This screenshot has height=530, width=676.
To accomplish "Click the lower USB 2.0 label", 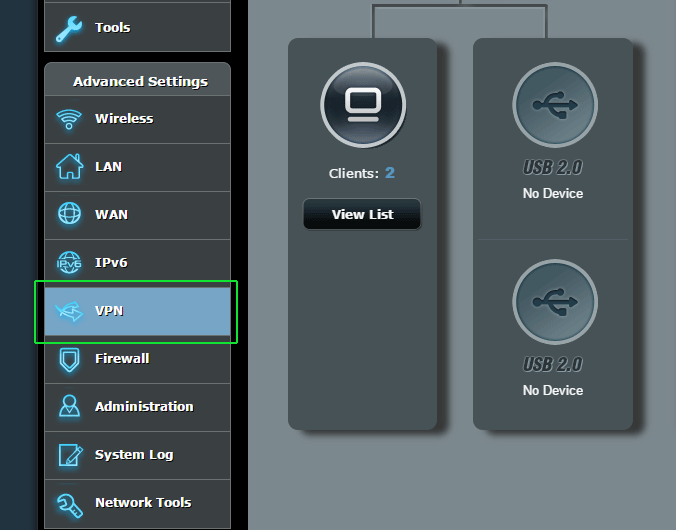I will (553, 364).
